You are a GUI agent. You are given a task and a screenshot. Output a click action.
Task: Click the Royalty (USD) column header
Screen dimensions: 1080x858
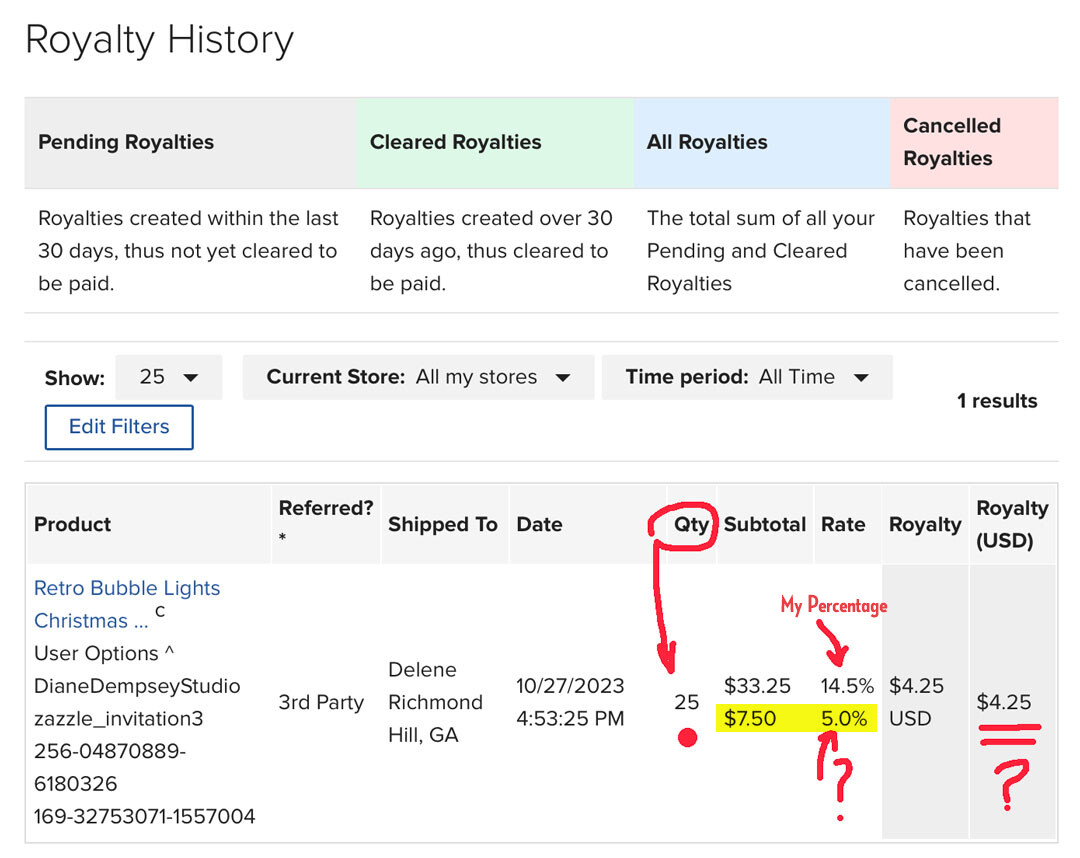tap(1012, 524)
